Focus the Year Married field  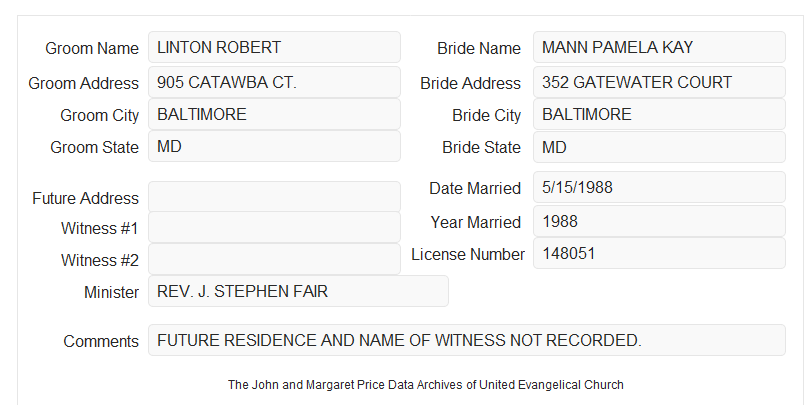(659, 221)
